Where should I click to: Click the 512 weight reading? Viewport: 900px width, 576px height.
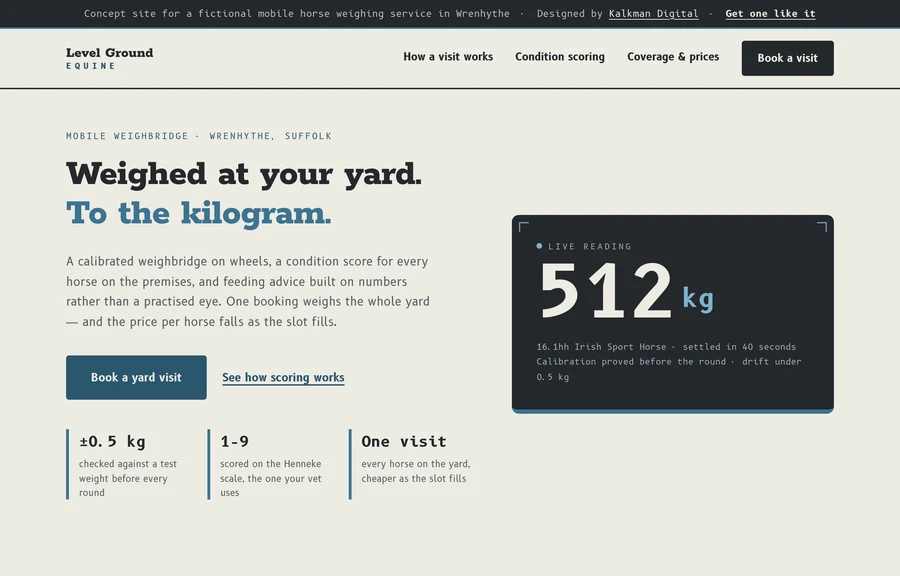pos(606,290)
